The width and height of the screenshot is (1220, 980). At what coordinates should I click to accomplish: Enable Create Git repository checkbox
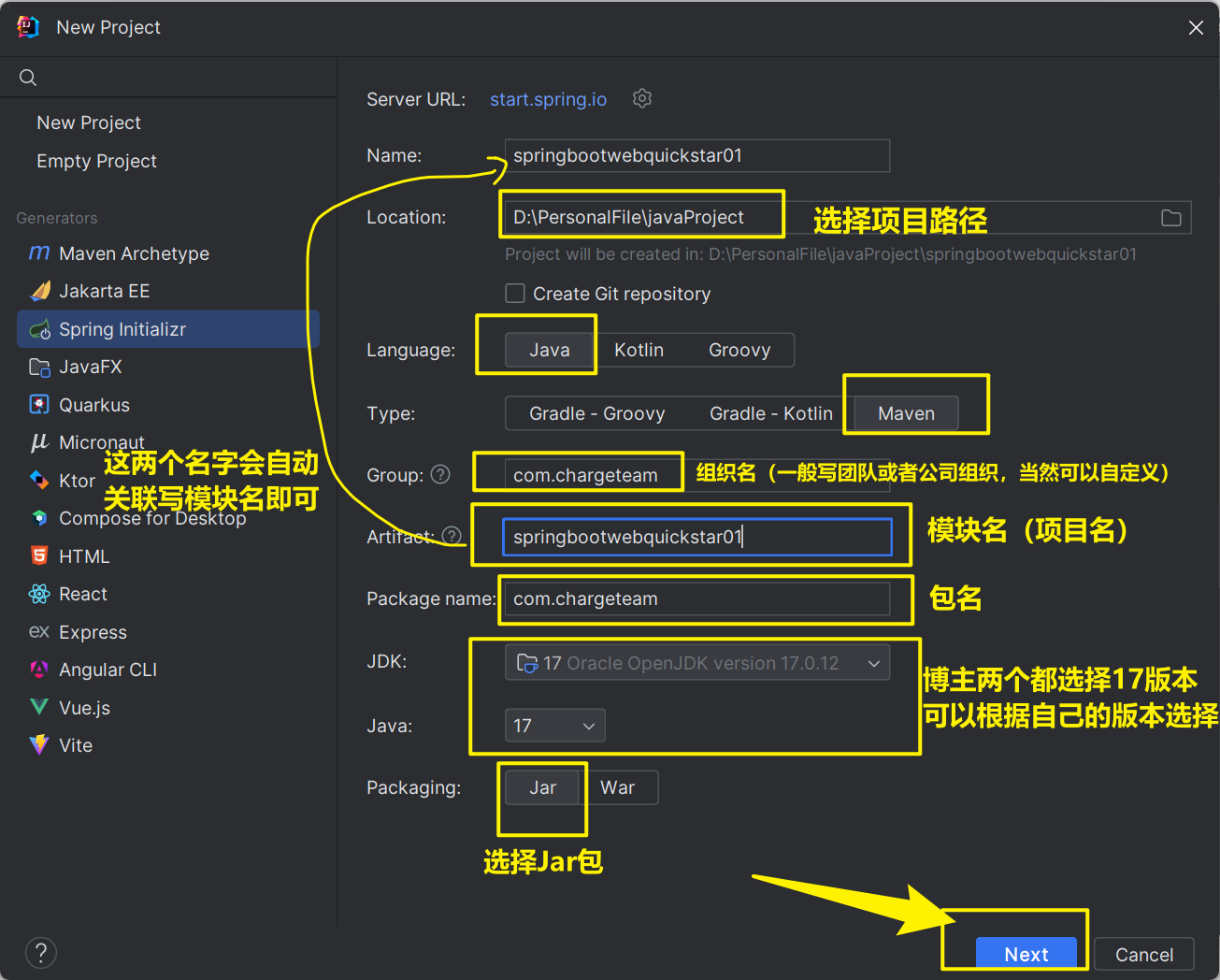[515, 294]
